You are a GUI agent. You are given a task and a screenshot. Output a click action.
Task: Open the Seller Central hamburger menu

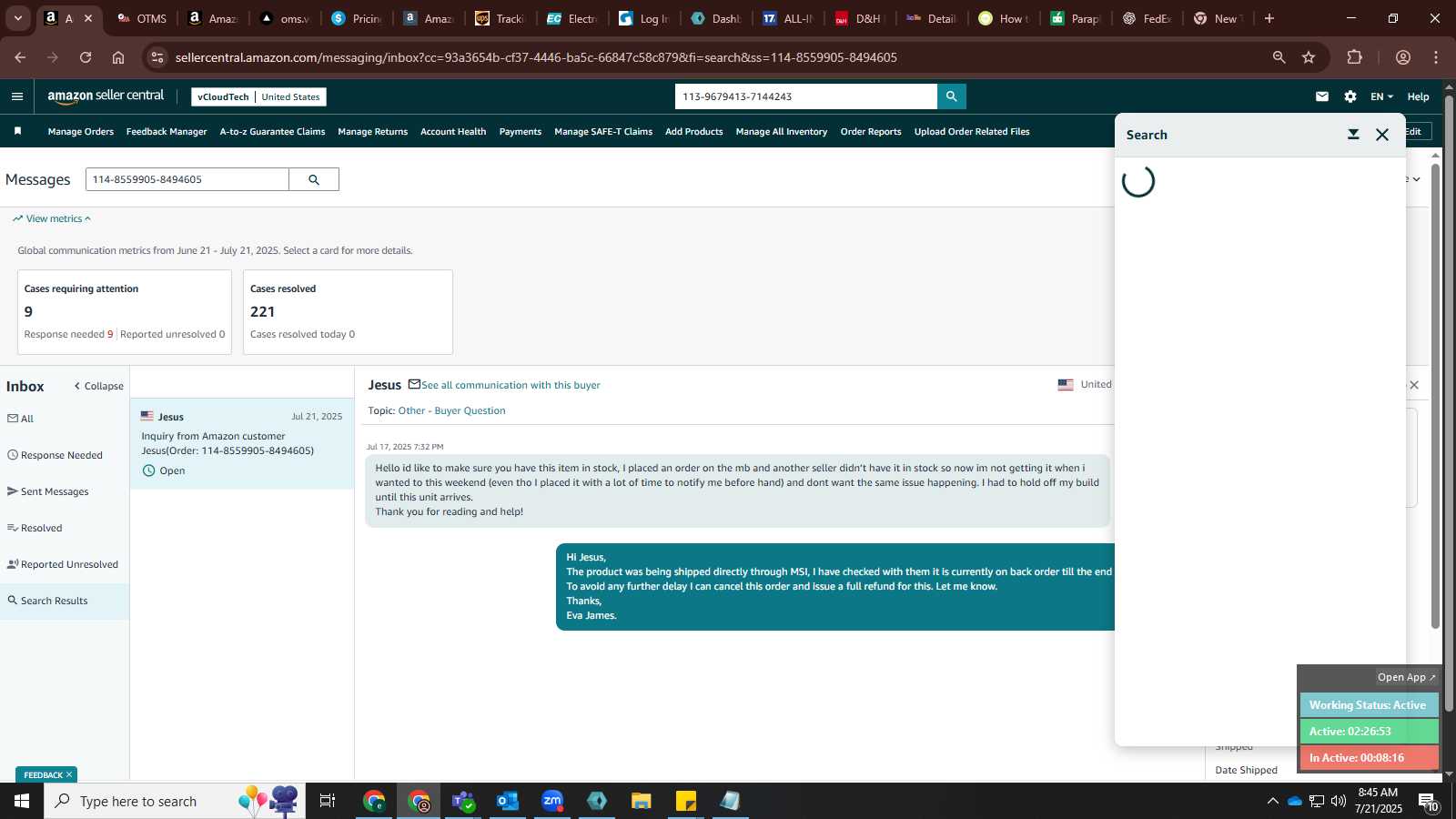click(x=16, y=96)
